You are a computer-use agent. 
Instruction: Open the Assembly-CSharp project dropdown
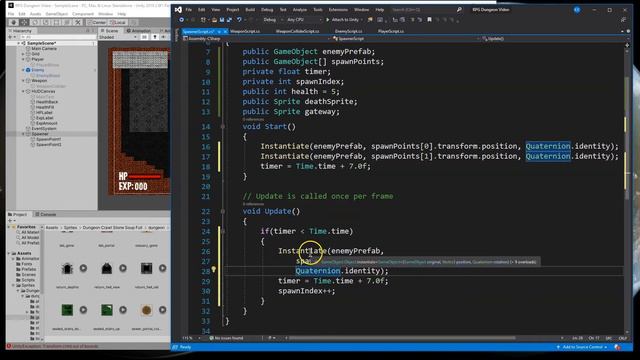(x=256, y=39)
